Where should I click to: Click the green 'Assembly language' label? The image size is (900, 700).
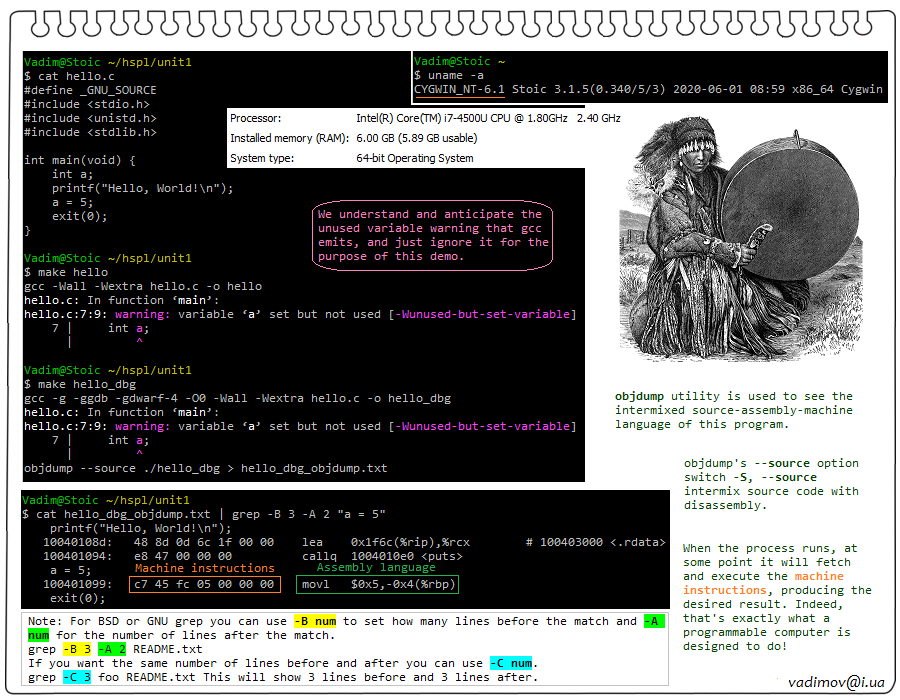[x=376, y=568]
